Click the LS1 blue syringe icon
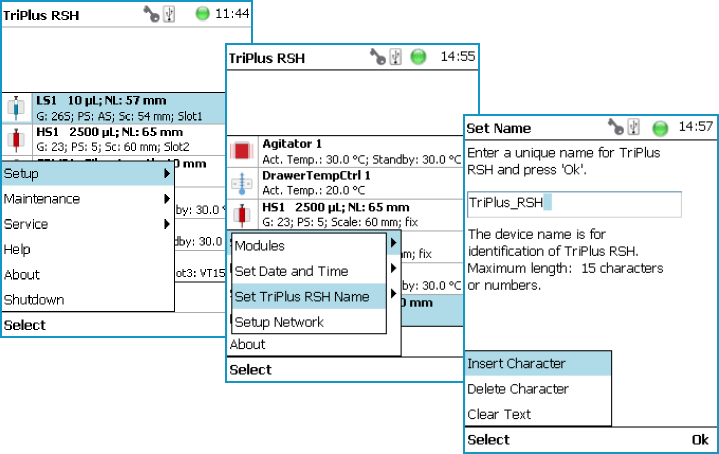This screenshot has height=454, width=719. click(x=17, y=108)
